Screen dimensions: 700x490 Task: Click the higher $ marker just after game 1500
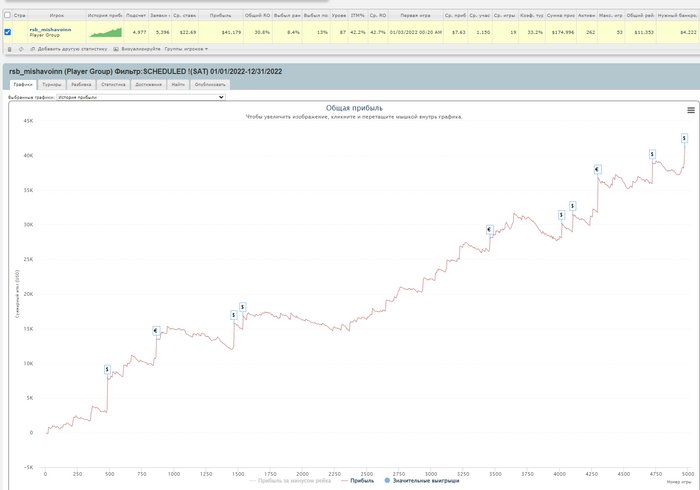pyautogui.click(x=242, y=307)
